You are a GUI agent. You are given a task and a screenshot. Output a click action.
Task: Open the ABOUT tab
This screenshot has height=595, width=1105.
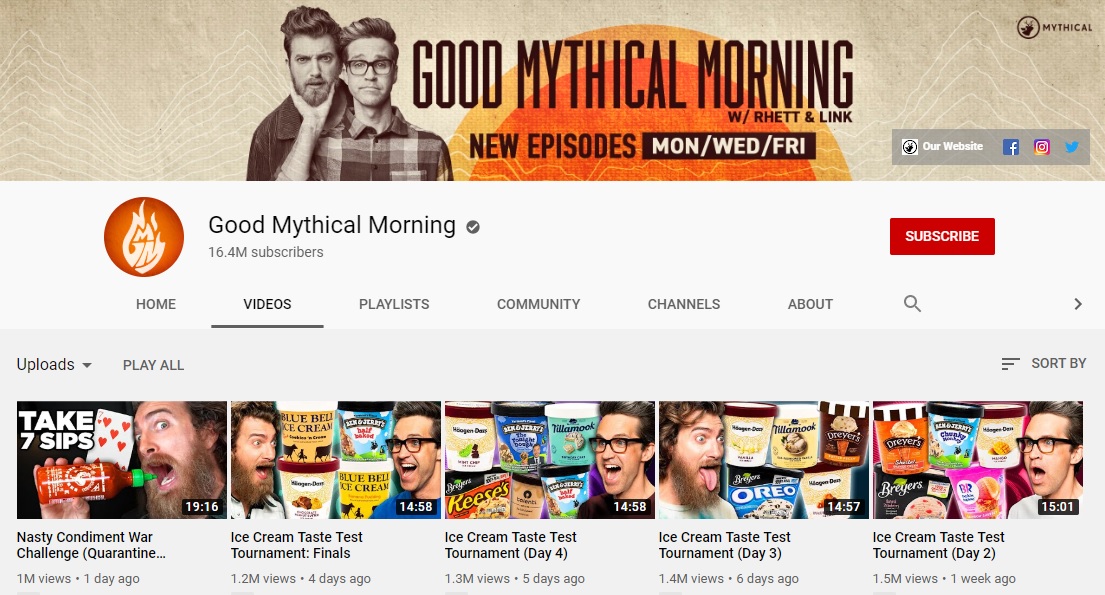[810, 305]
